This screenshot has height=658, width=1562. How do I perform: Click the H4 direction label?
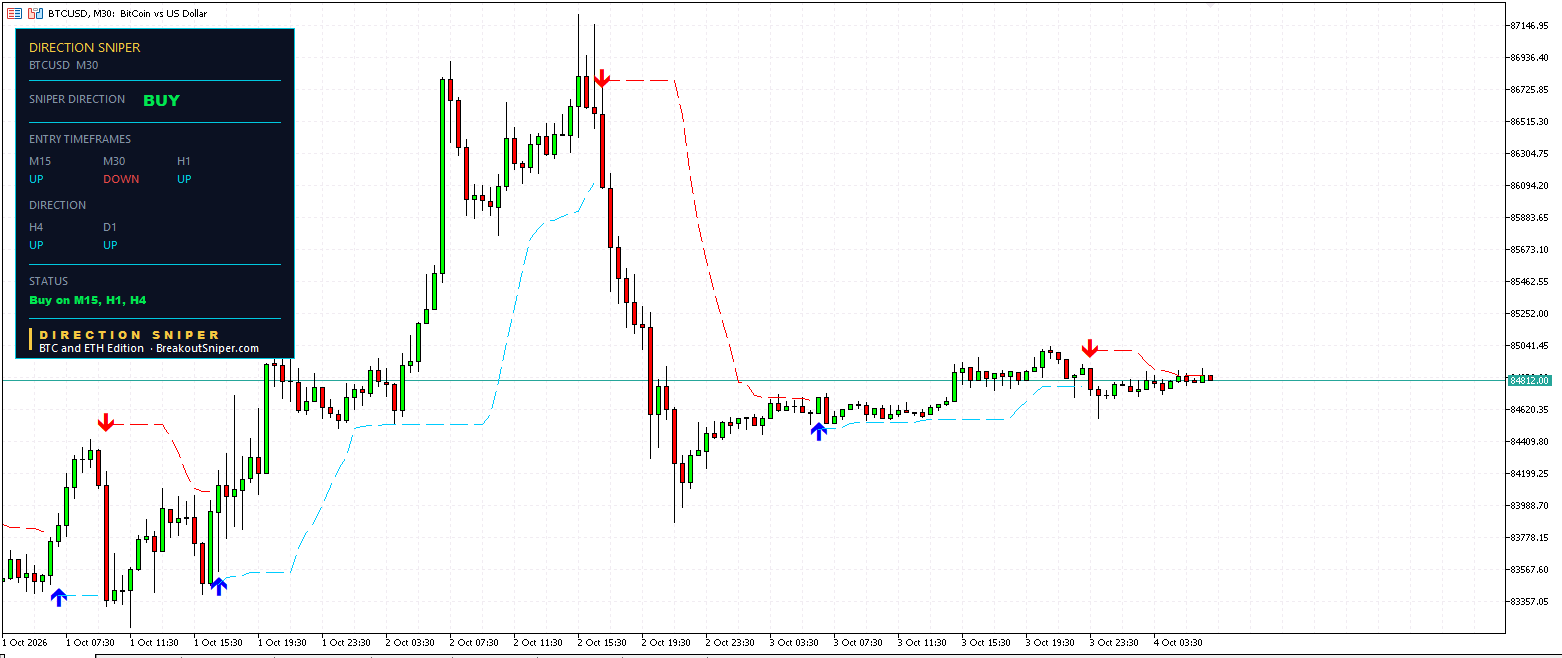pos(36,227)
